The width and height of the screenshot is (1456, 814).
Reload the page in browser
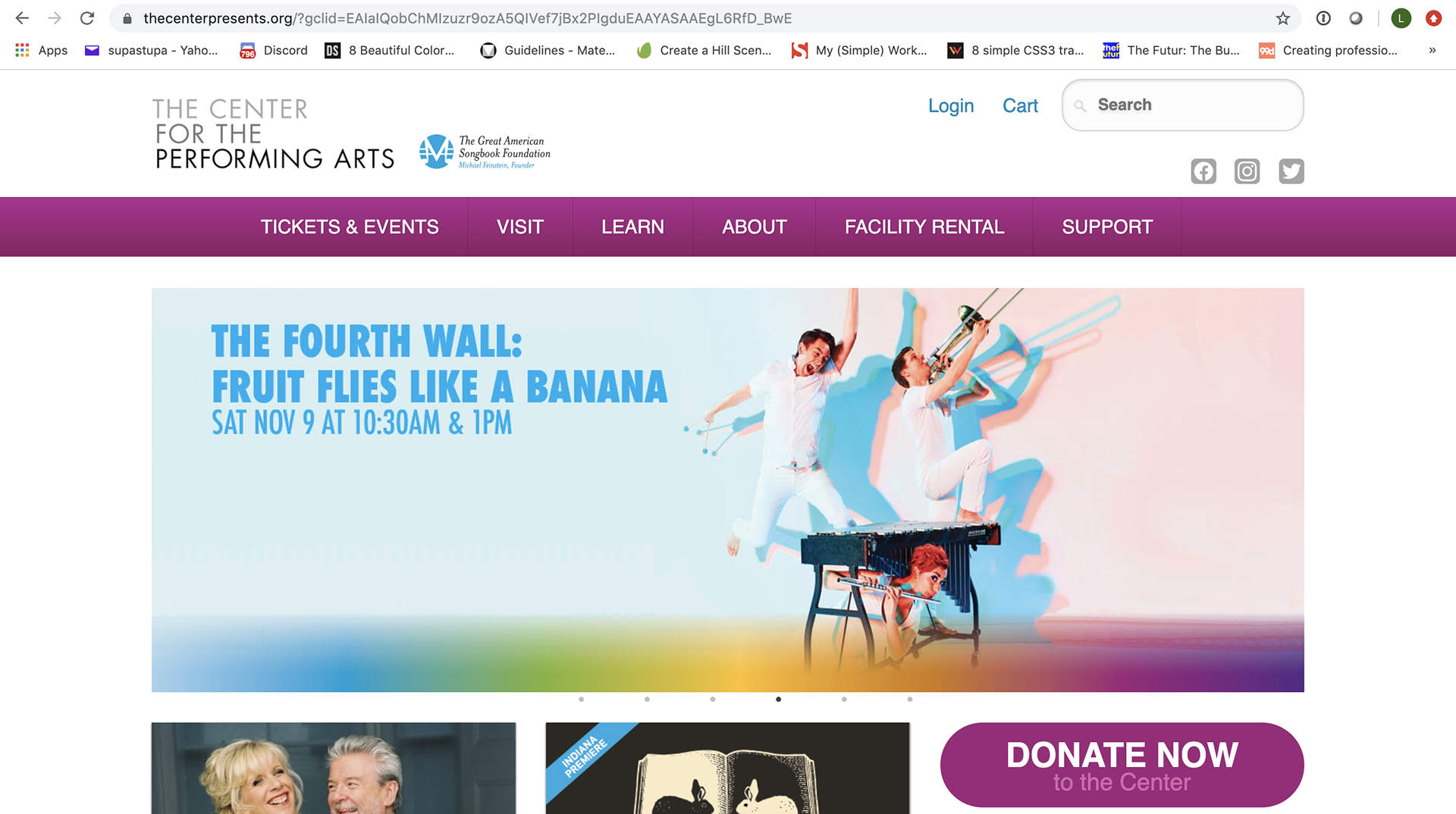[87, 18]
